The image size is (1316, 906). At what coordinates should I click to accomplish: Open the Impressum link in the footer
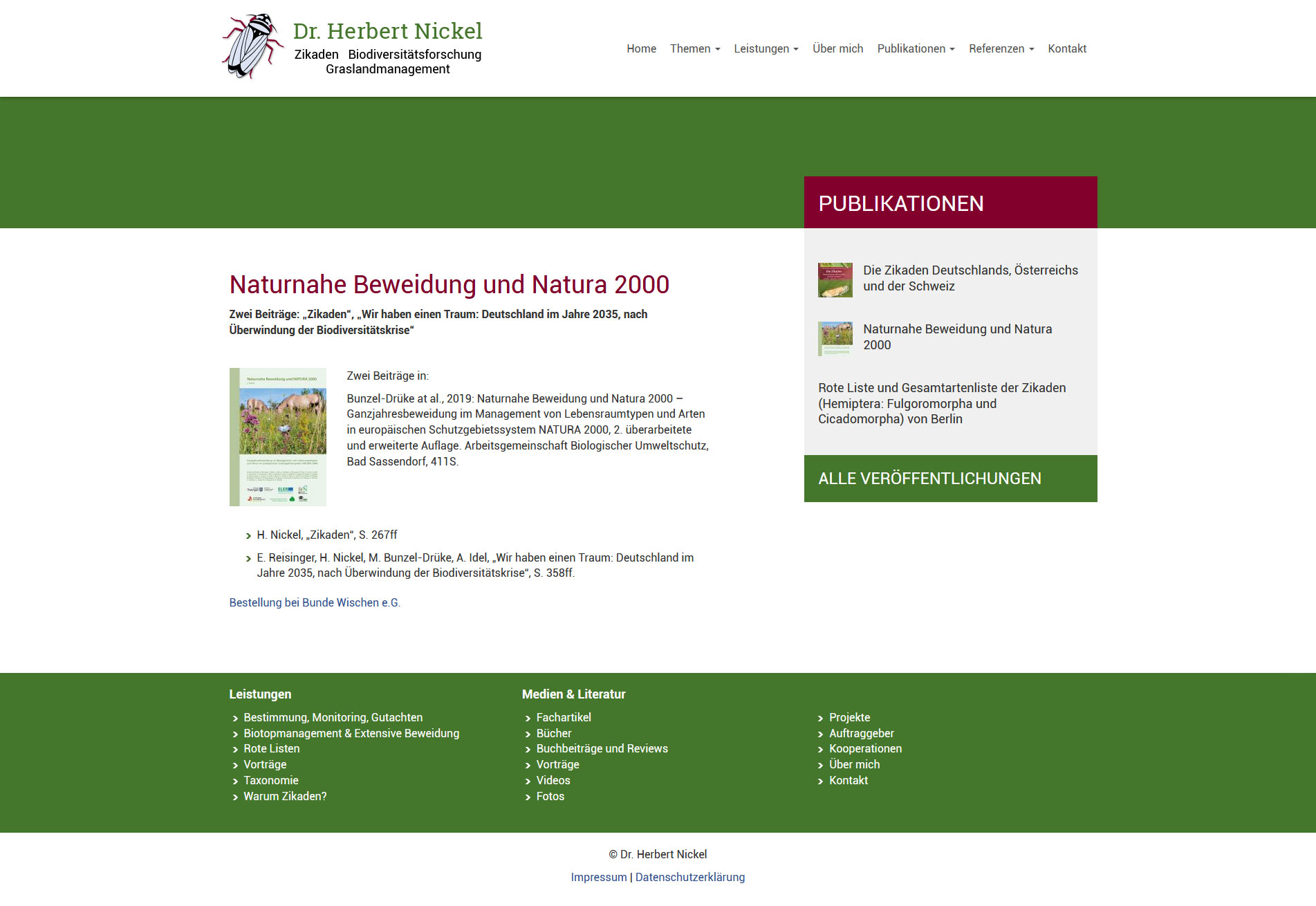click(x=598, y=877)
